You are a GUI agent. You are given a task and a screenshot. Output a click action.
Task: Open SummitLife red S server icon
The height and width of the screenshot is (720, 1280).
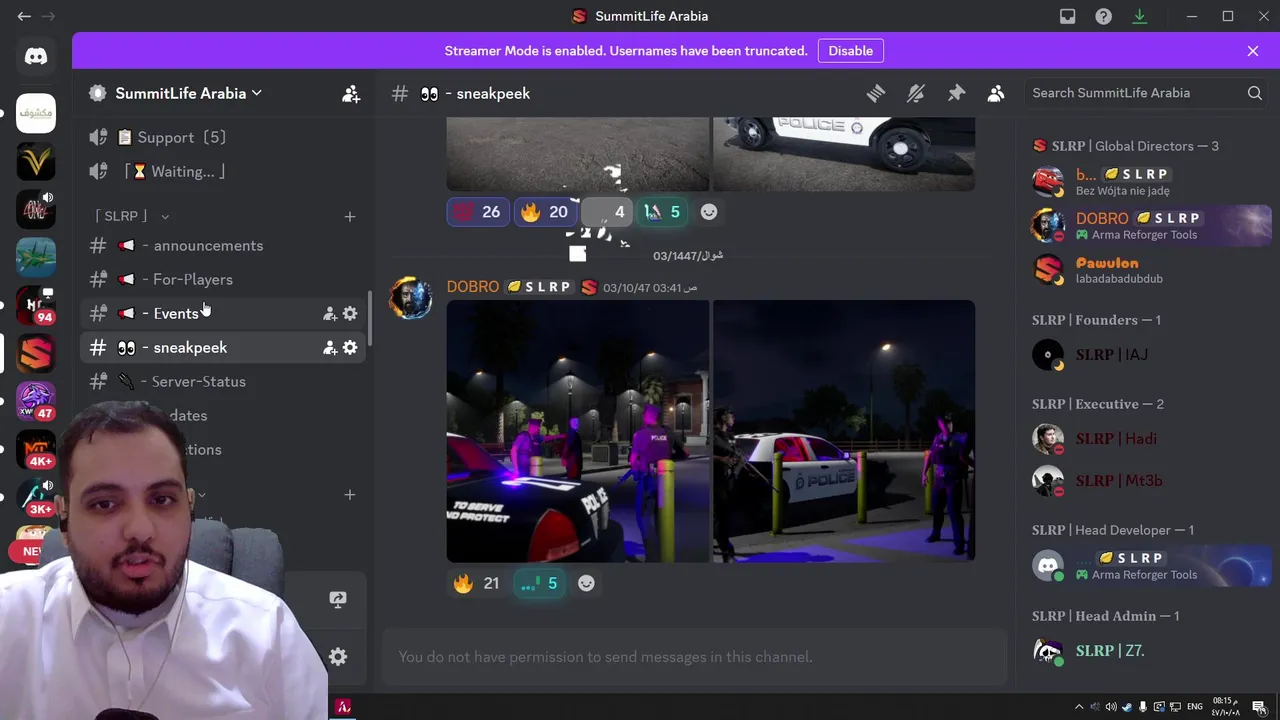pos(36,353)
